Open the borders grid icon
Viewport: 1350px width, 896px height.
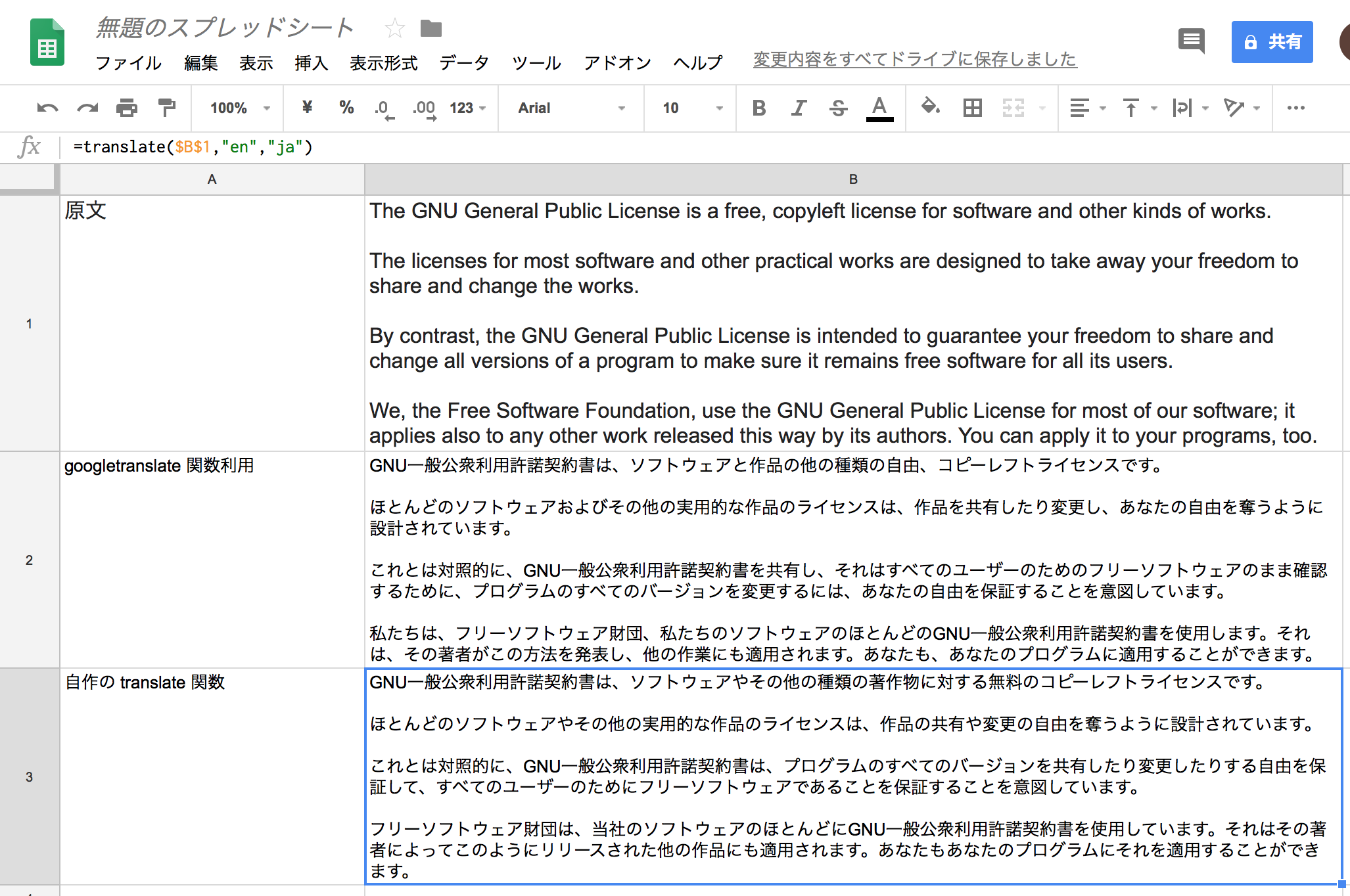[x=972, y=108]
